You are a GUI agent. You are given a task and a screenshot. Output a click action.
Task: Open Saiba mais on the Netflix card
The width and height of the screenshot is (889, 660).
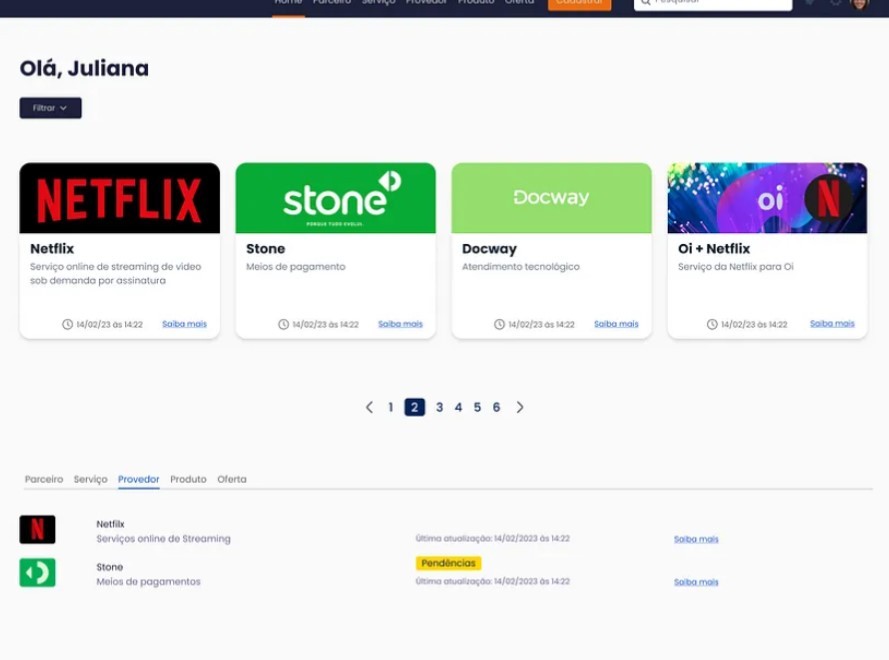click(x=184, y=324)
